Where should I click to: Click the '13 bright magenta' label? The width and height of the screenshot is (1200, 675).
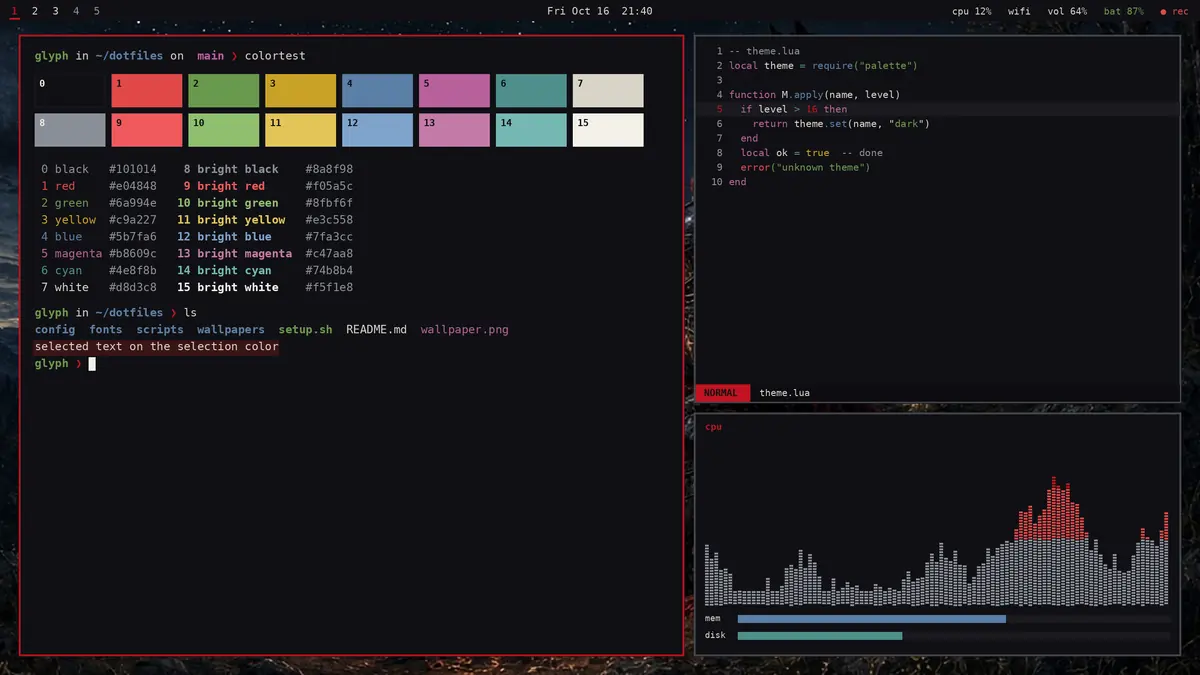pos(234,254)
